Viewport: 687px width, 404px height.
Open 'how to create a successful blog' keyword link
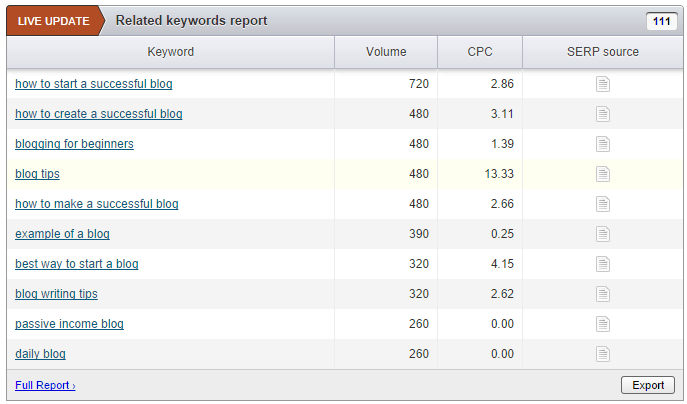99,114
